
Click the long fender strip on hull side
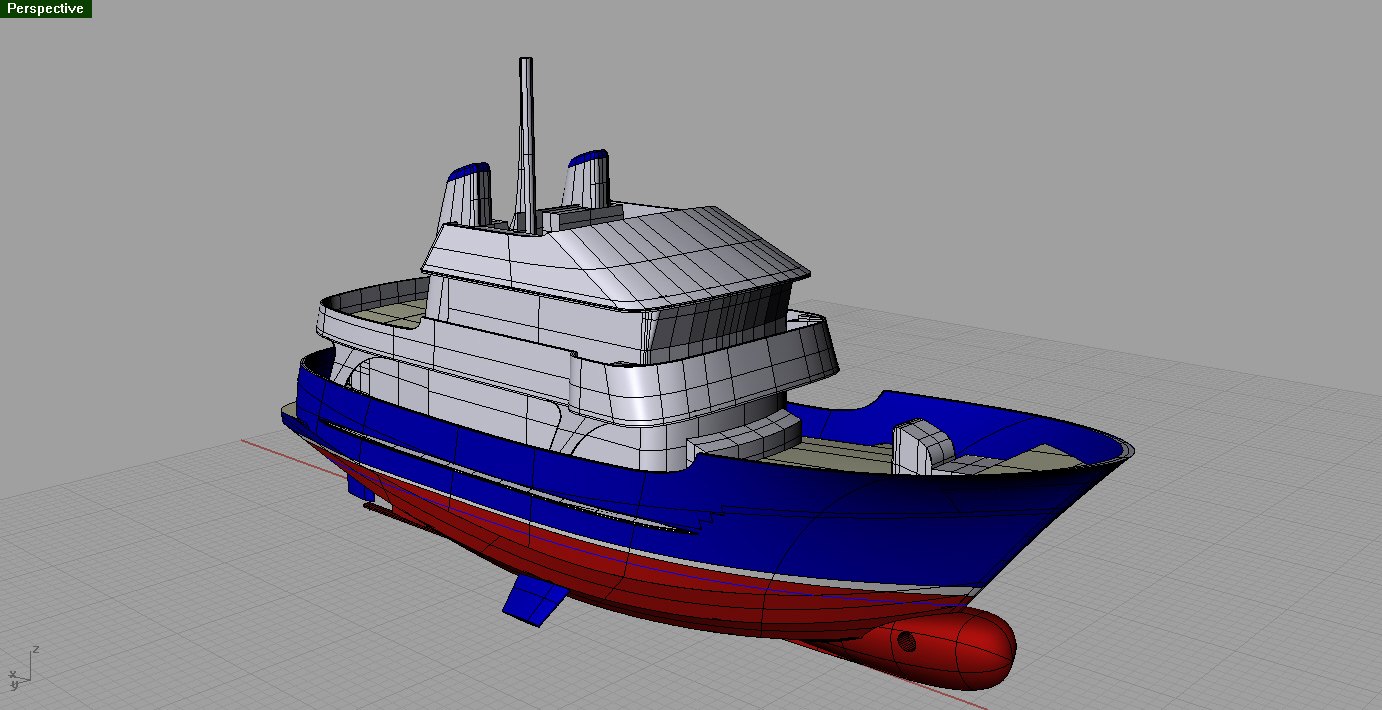(520, 490)
